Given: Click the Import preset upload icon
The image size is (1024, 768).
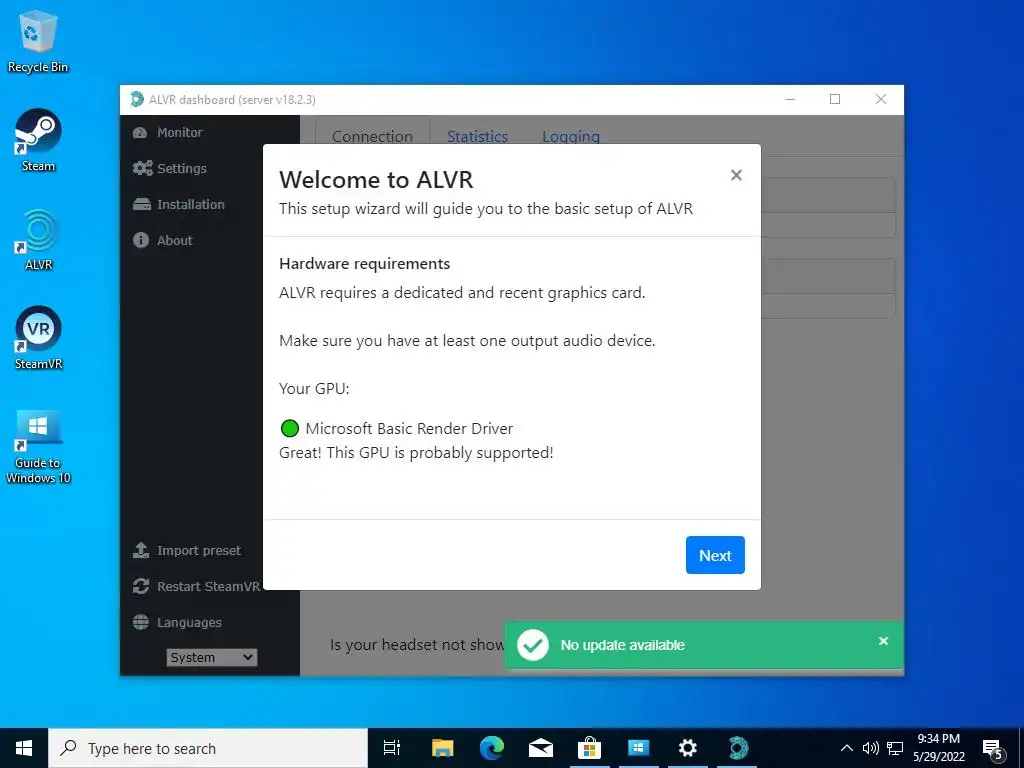Looking at the screenshot, I should point(141,551).
